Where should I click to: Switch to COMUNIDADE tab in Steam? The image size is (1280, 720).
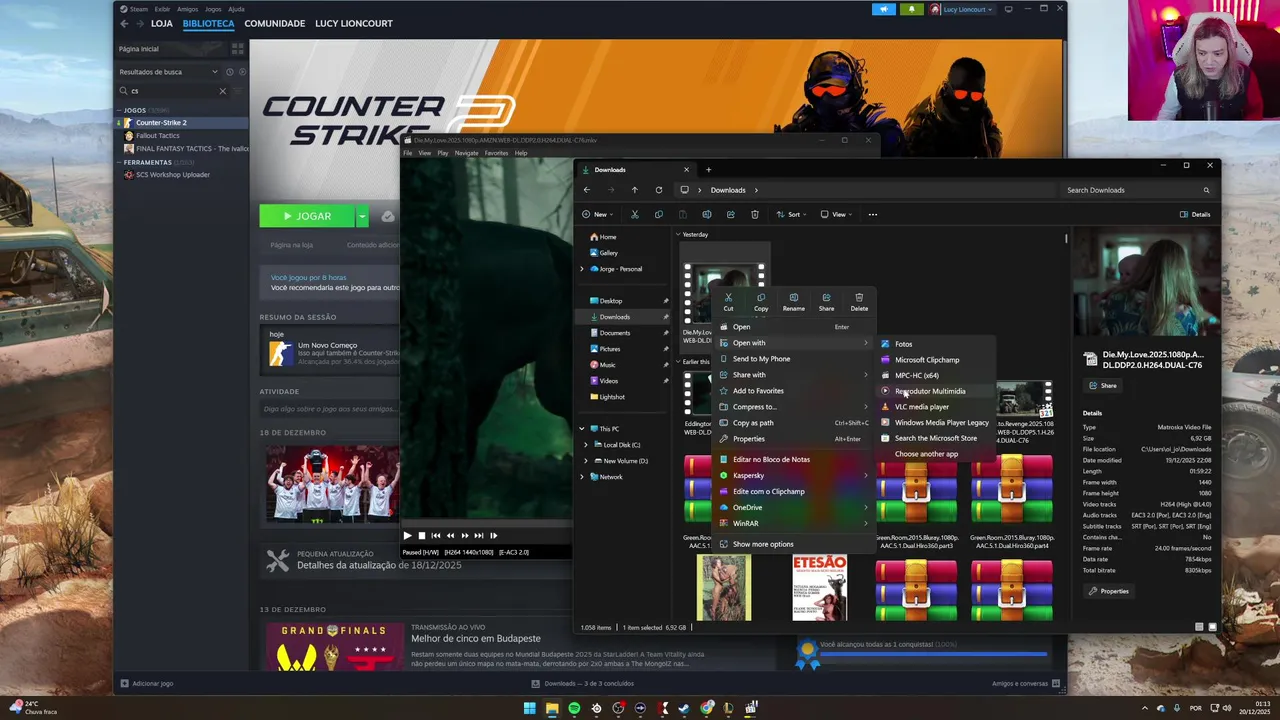click(x=275, y=23)
